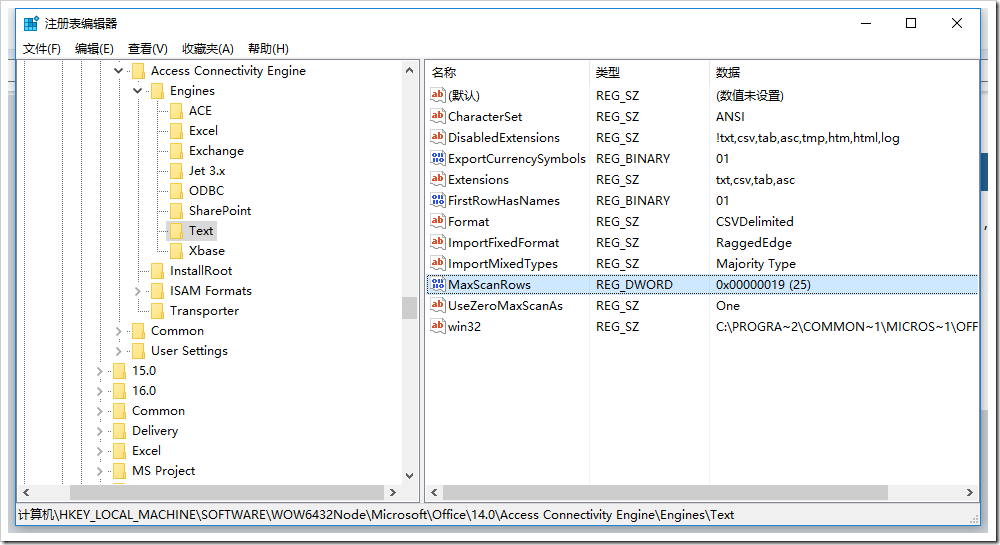Select the ISAM Formats key
Image resolution: width=1000 pixels, height=545 pixels.
210,291
